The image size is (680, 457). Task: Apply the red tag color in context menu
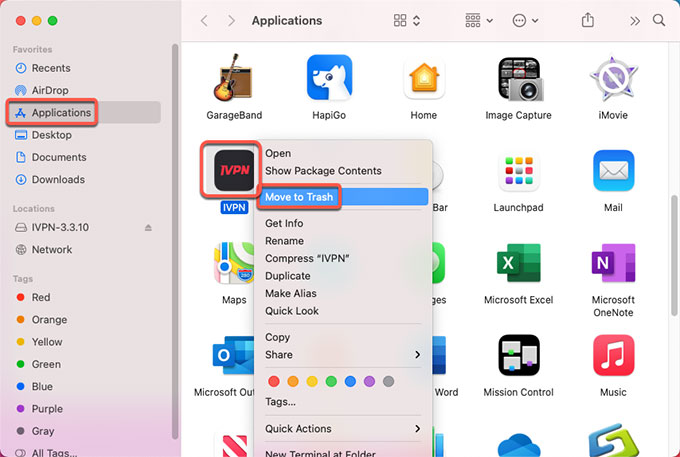pos(273,381)
